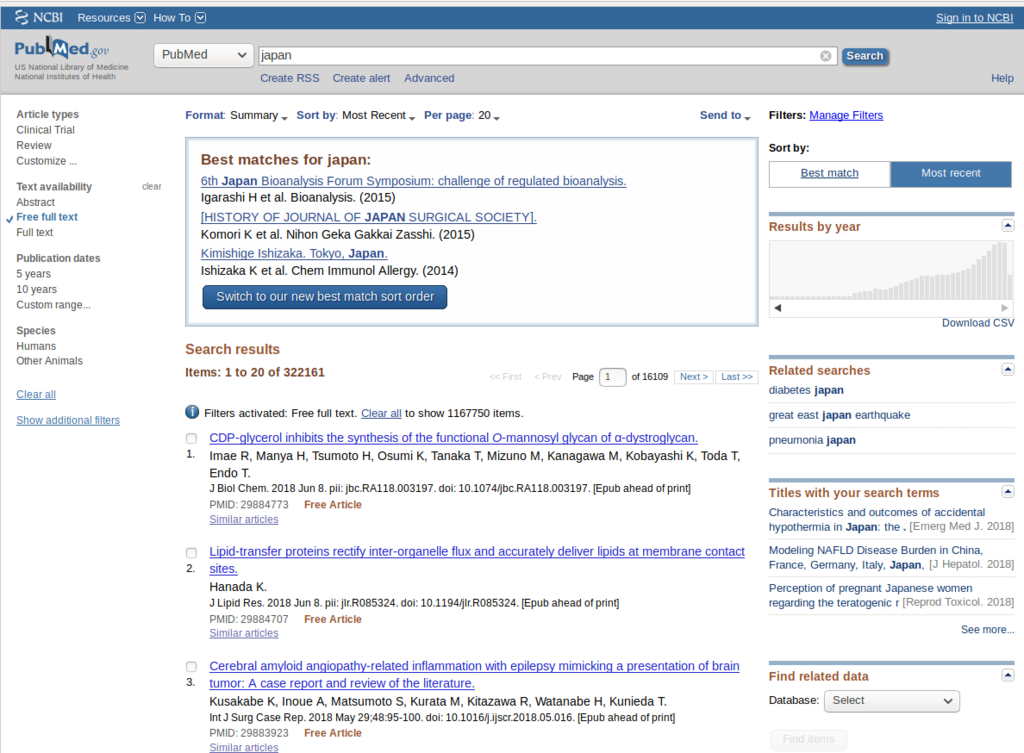Click the NCBI logo icon
Screen dimensions: 1024x753
[x=39, y=18]
